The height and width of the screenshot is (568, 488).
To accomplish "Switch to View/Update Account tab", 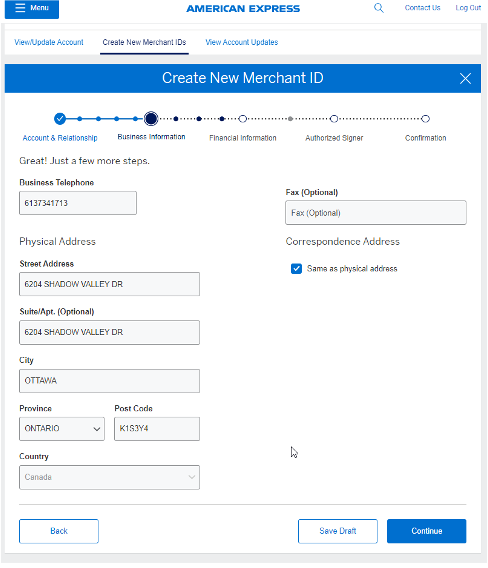I will coord(49,42).
